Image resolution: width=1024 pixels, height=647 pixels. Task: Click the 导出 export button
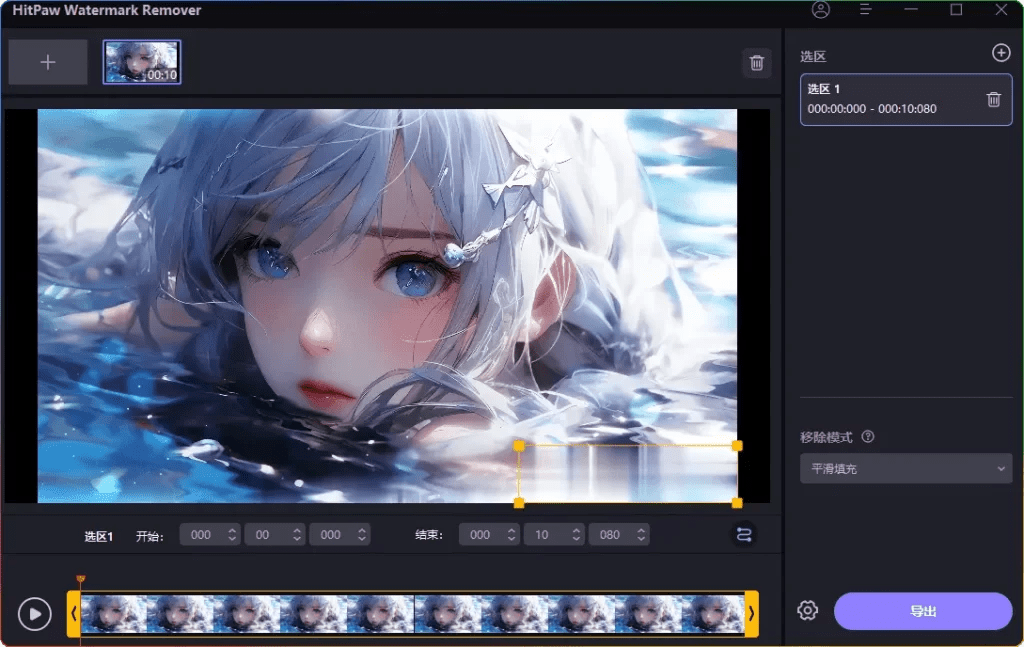922,610
